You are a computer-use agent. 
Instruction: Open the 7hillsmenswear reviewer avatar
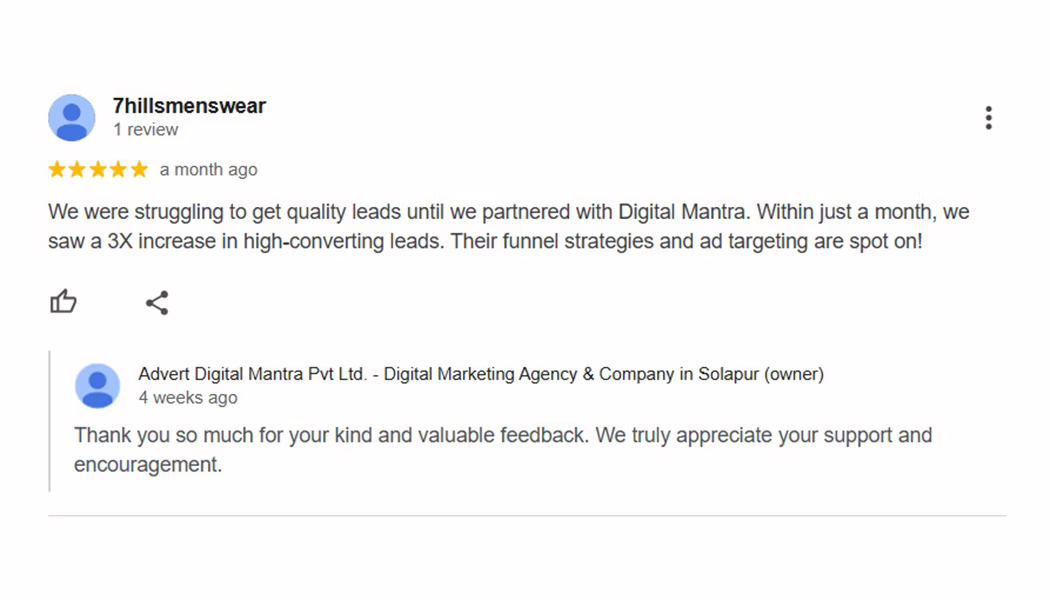(x=72, y=118)
